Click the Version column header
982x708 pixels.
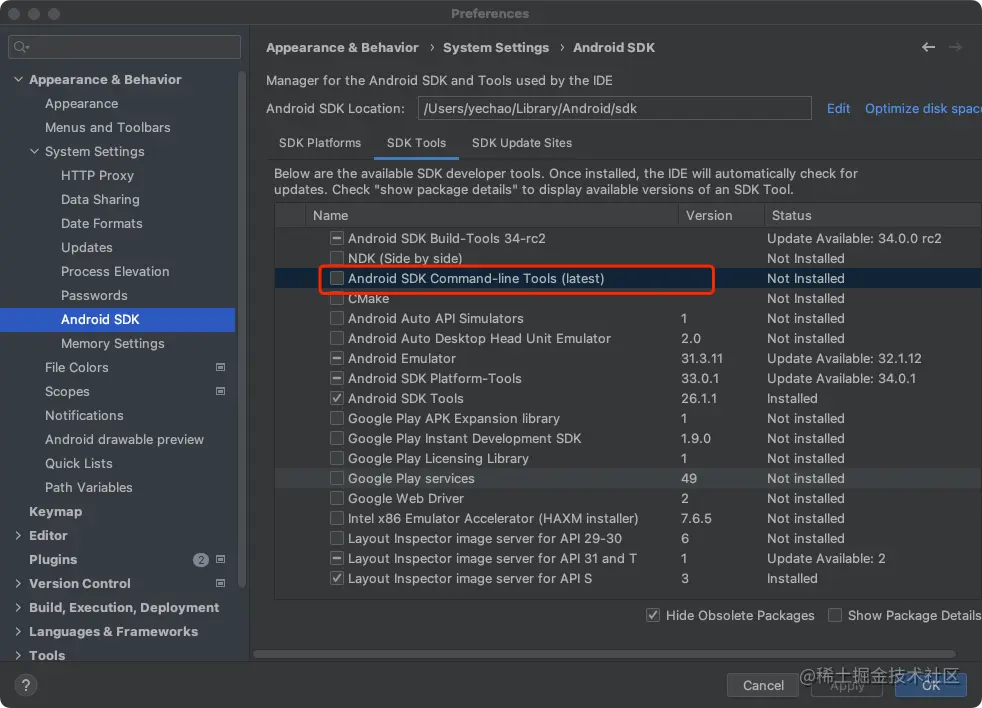click(721, 215)
